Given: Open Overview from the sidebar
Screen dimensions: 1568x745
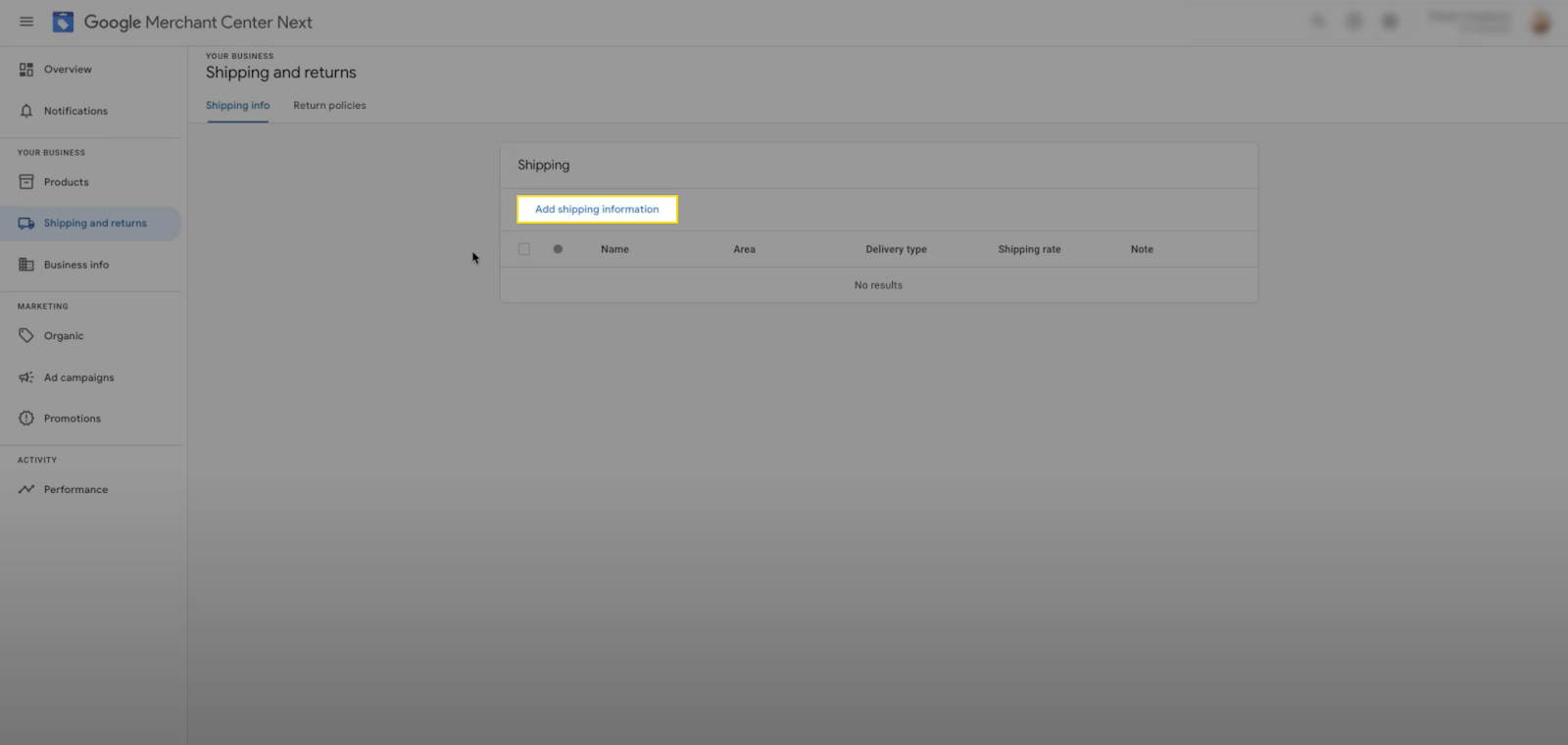Looking at the screenshot, I should pos(68,70).
